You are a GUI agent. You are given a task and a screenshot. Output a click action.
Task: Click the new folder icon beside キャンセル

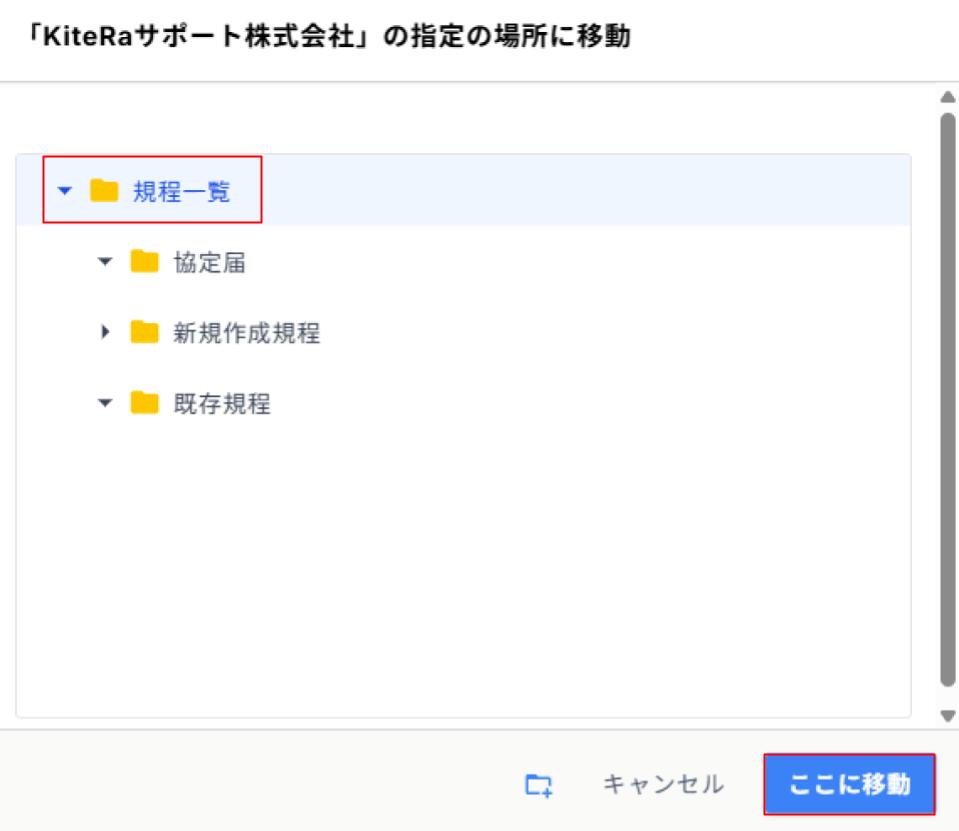[539, 785]
